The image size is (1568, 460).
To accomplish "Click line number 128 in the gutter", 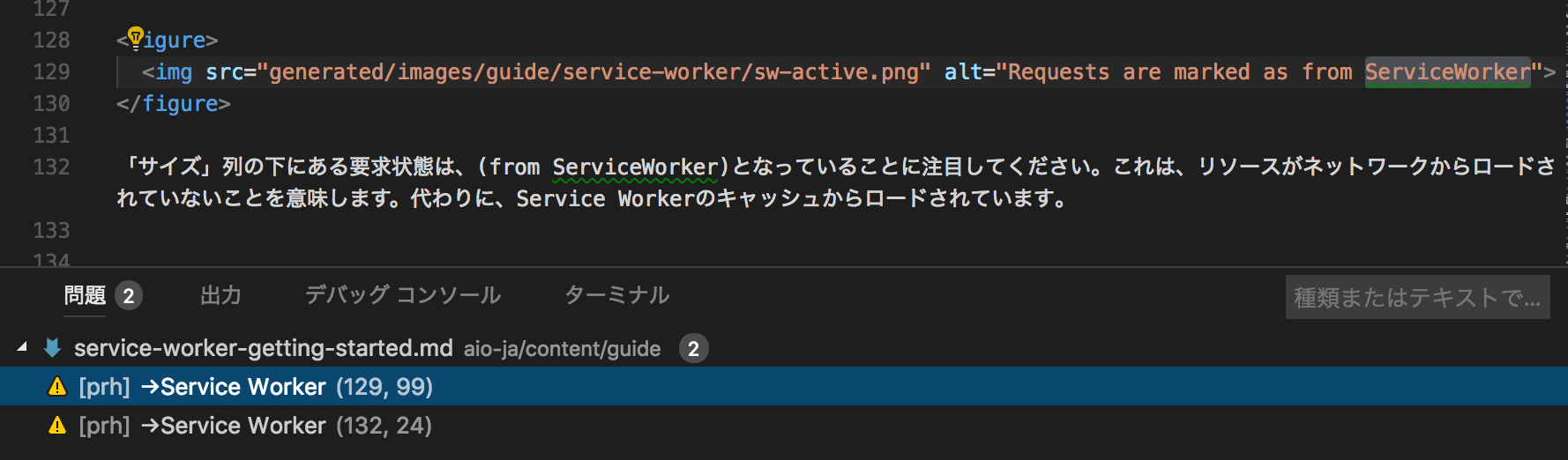I will pyautogui.click(x=51, y=40).
